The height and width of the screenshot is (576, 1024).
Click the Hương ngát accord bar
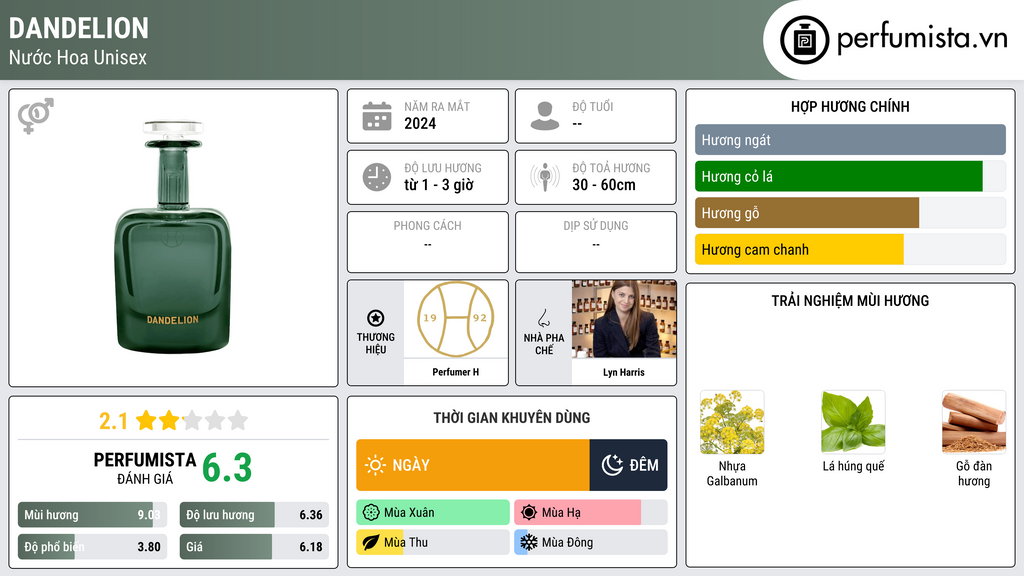tap(850, 140)
